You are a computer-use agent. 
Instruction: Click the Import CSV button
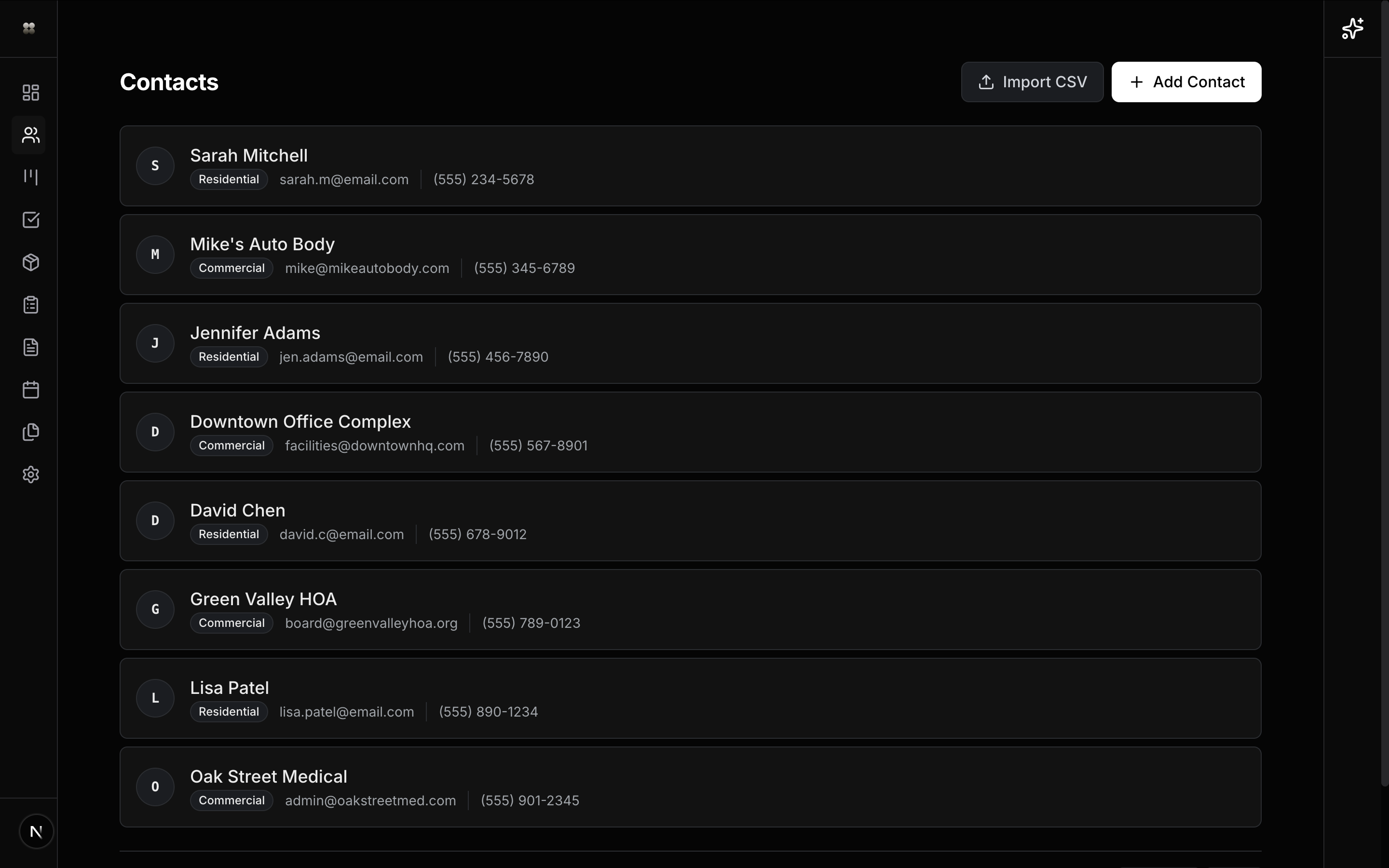(x=1032, y=82)
